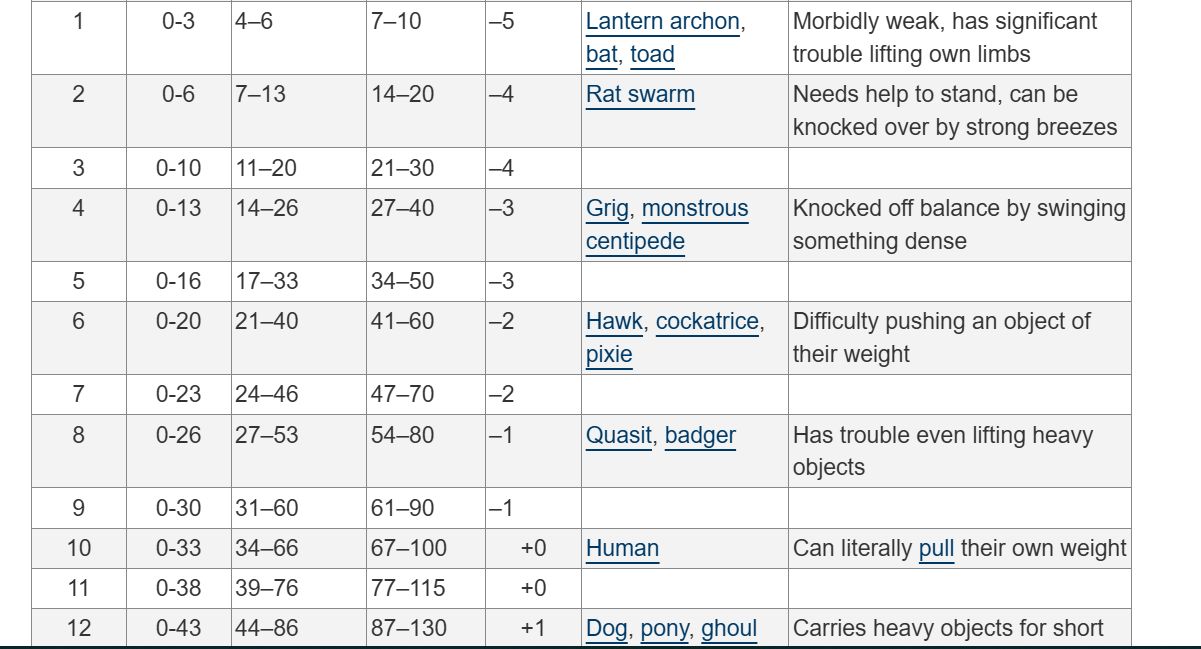Screen dimensions: 1201x649
Task: Open the ghoul link
Action: 729,629
